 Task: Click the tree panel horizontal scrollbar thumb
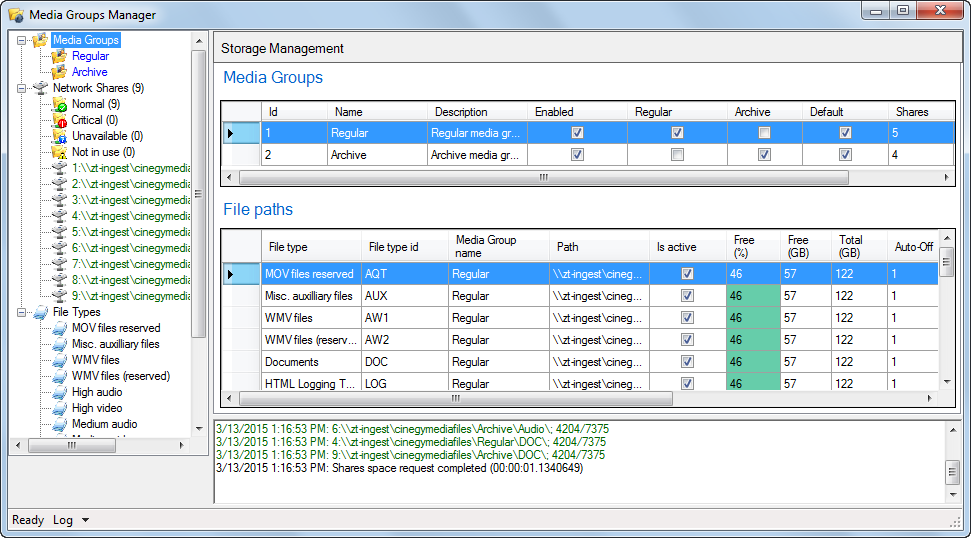72,445
